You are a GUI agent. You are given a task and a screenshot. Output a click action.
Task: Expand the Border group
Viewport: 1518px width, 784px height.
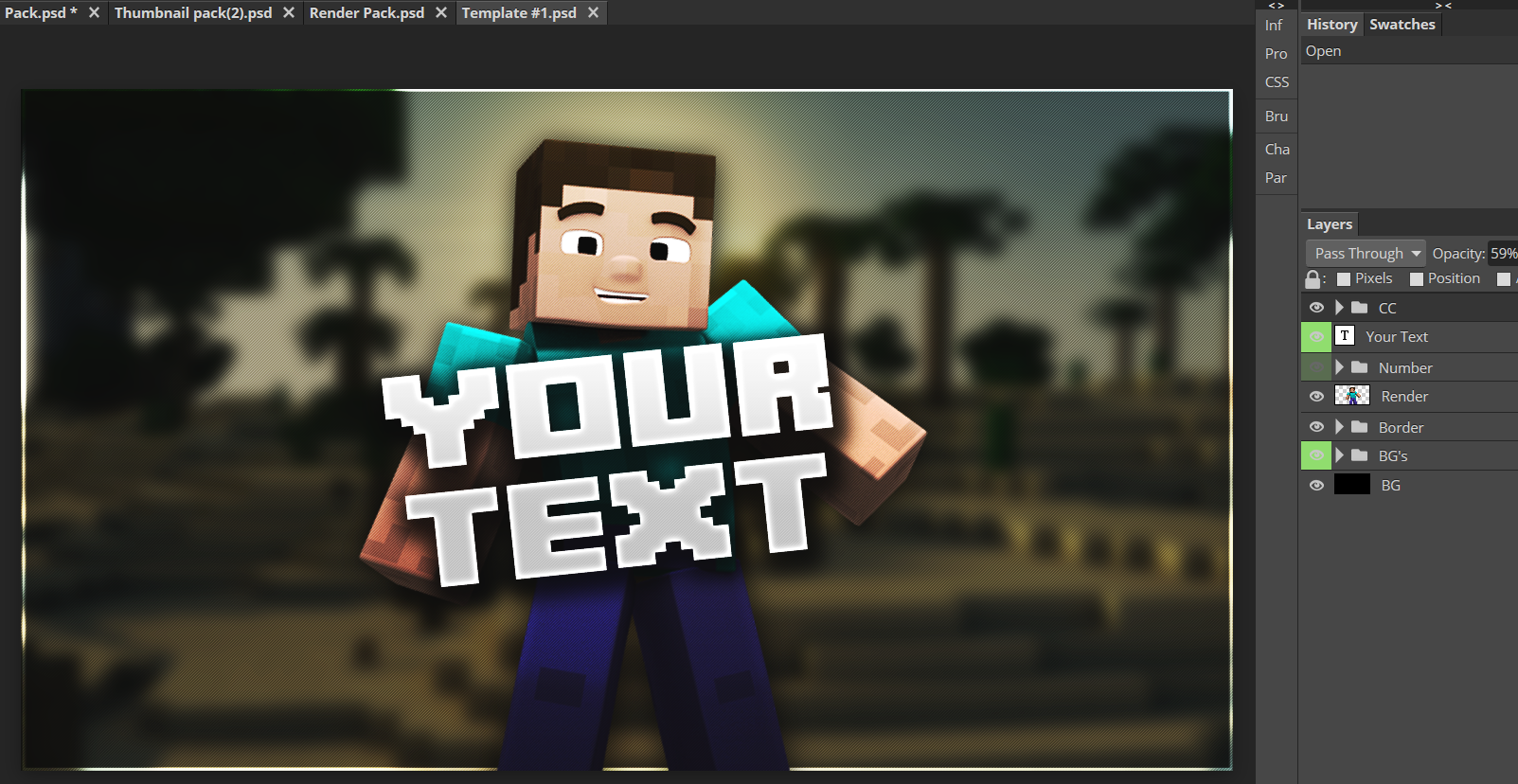1339,427
